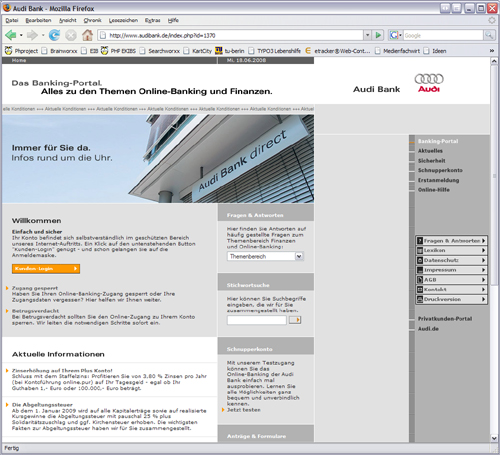Click the Impressum sidebar button
This screenshot has height=455, width=500.
click(x=451, y=270)
